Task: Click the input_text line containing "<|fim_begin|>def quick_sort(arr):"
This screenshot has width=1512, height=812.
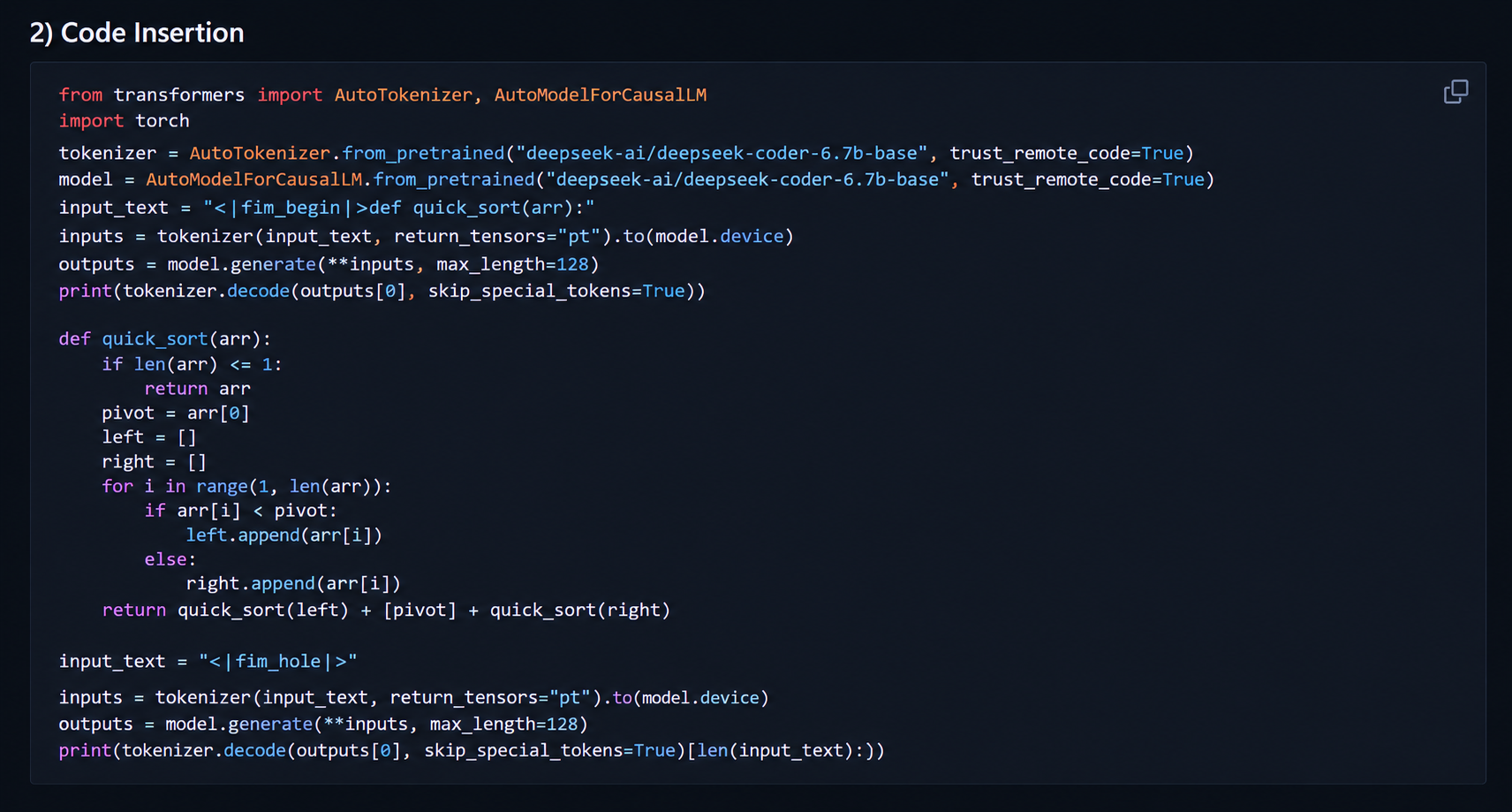Action: tap(327, 208)
